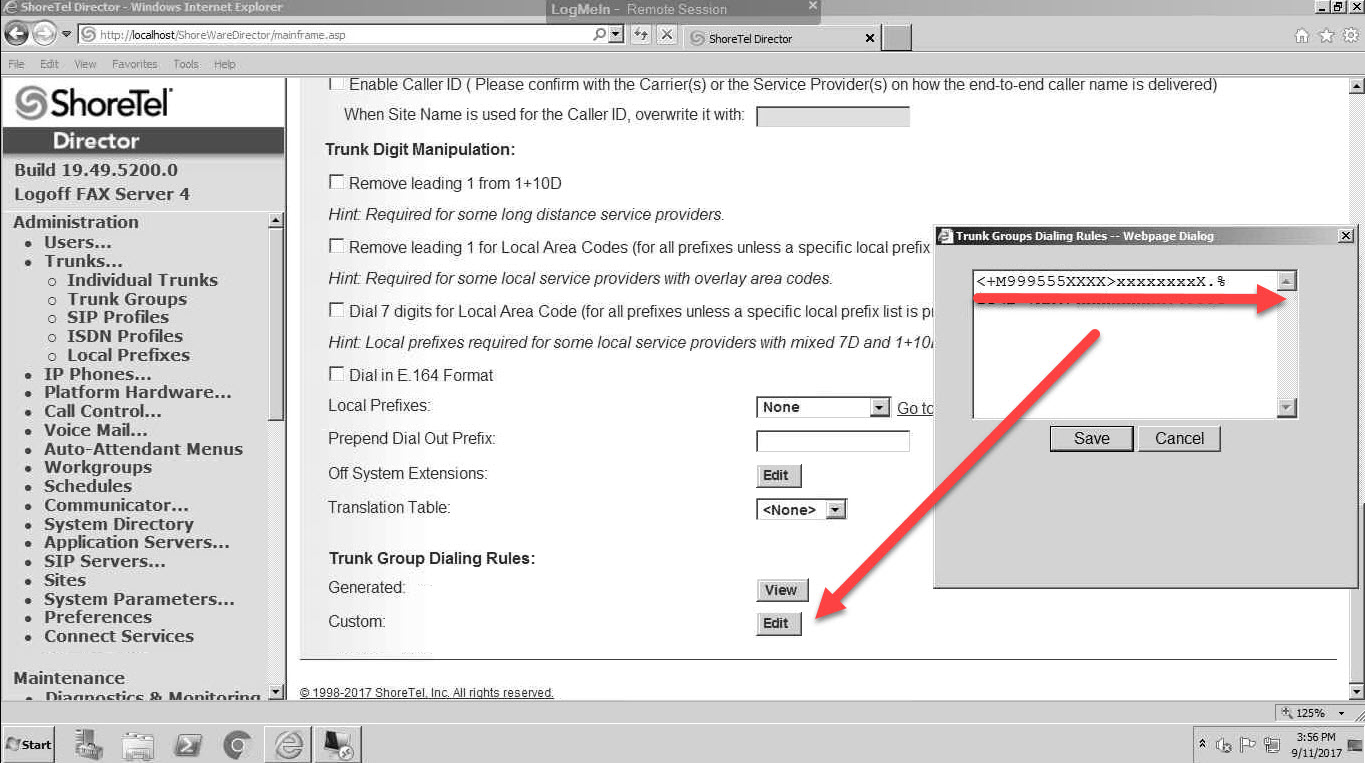Click the address bar search magnifier icon

click(599, 34)
